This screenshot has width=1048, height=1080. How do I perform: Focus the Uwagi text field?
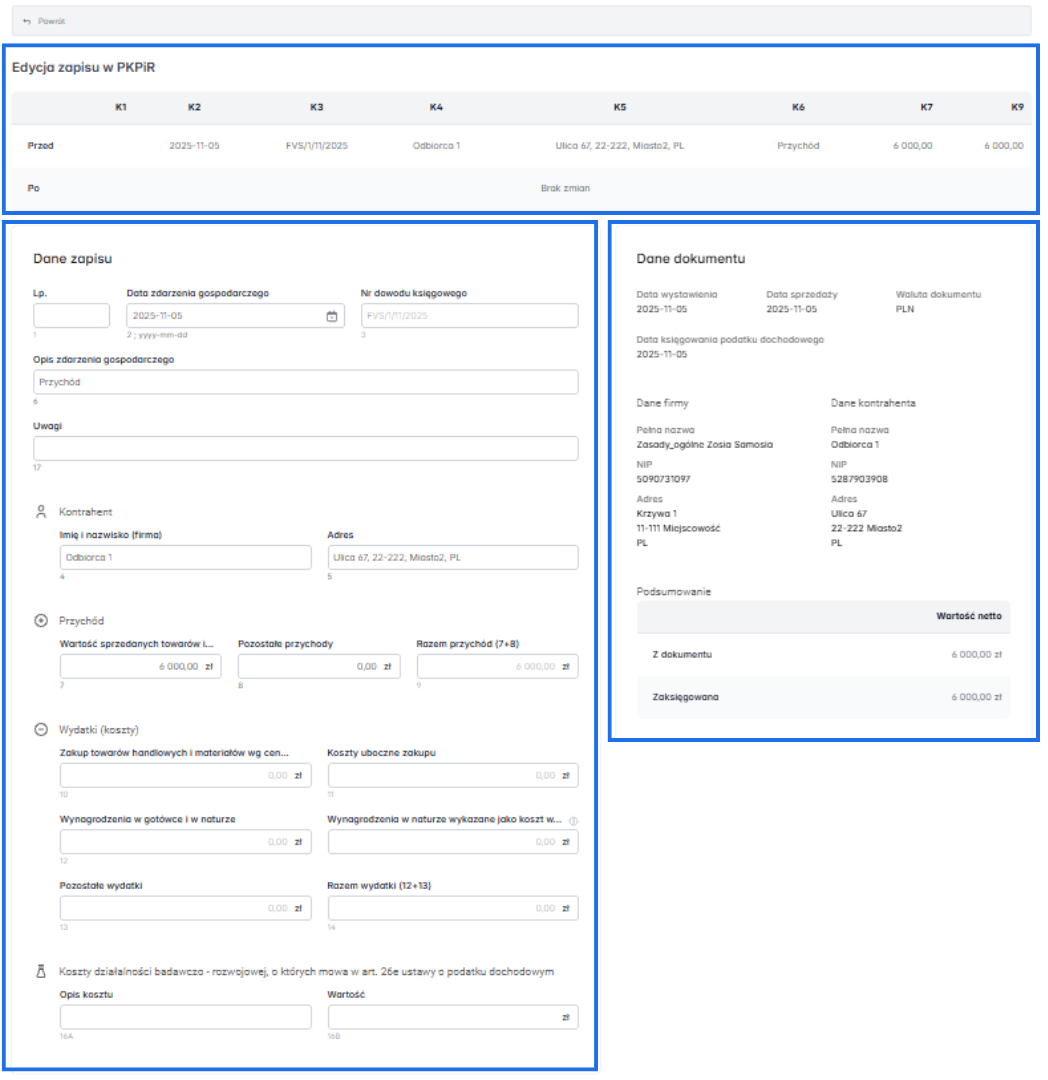tap(306, 448)
